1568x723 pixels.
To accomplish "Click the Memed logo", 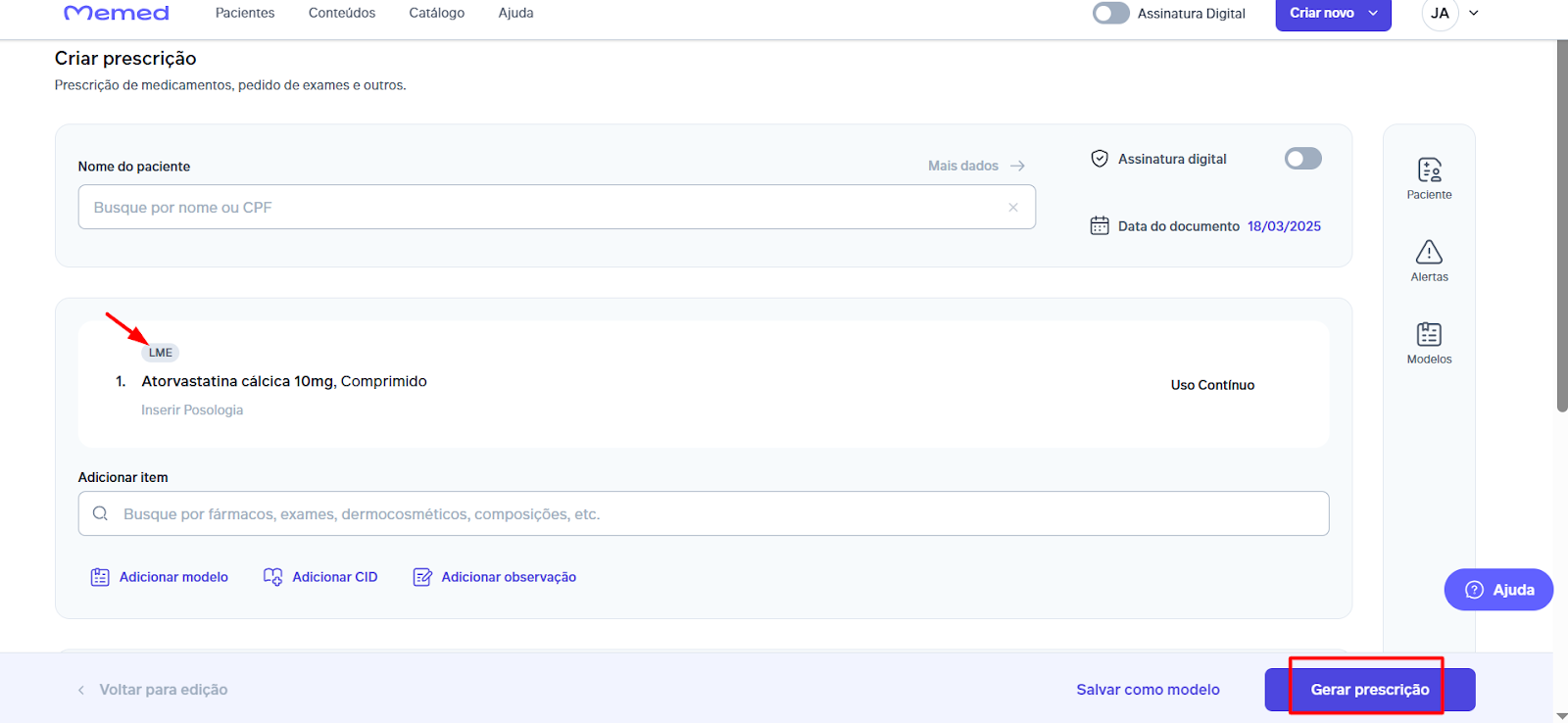I will 117,13.
